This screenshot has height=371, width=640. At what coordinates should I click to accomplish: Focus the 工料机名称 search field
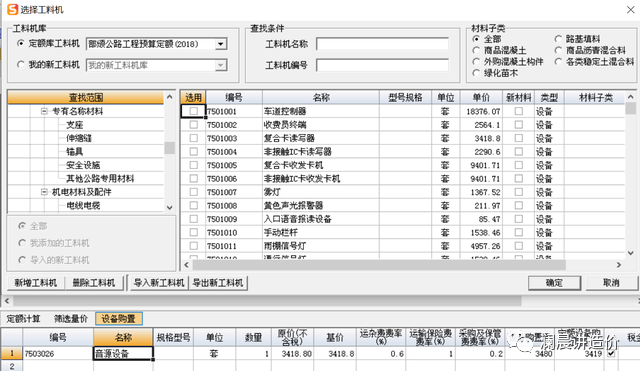[382, 44]
